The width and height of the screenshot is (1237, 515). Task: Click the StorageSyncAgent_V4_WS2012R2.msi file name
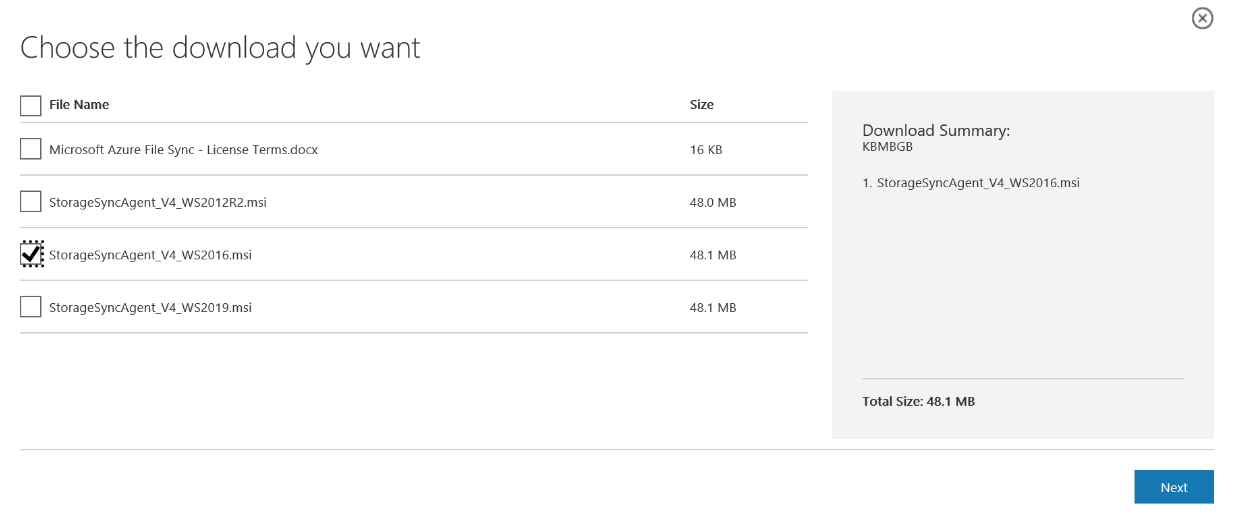coord(158,203)
